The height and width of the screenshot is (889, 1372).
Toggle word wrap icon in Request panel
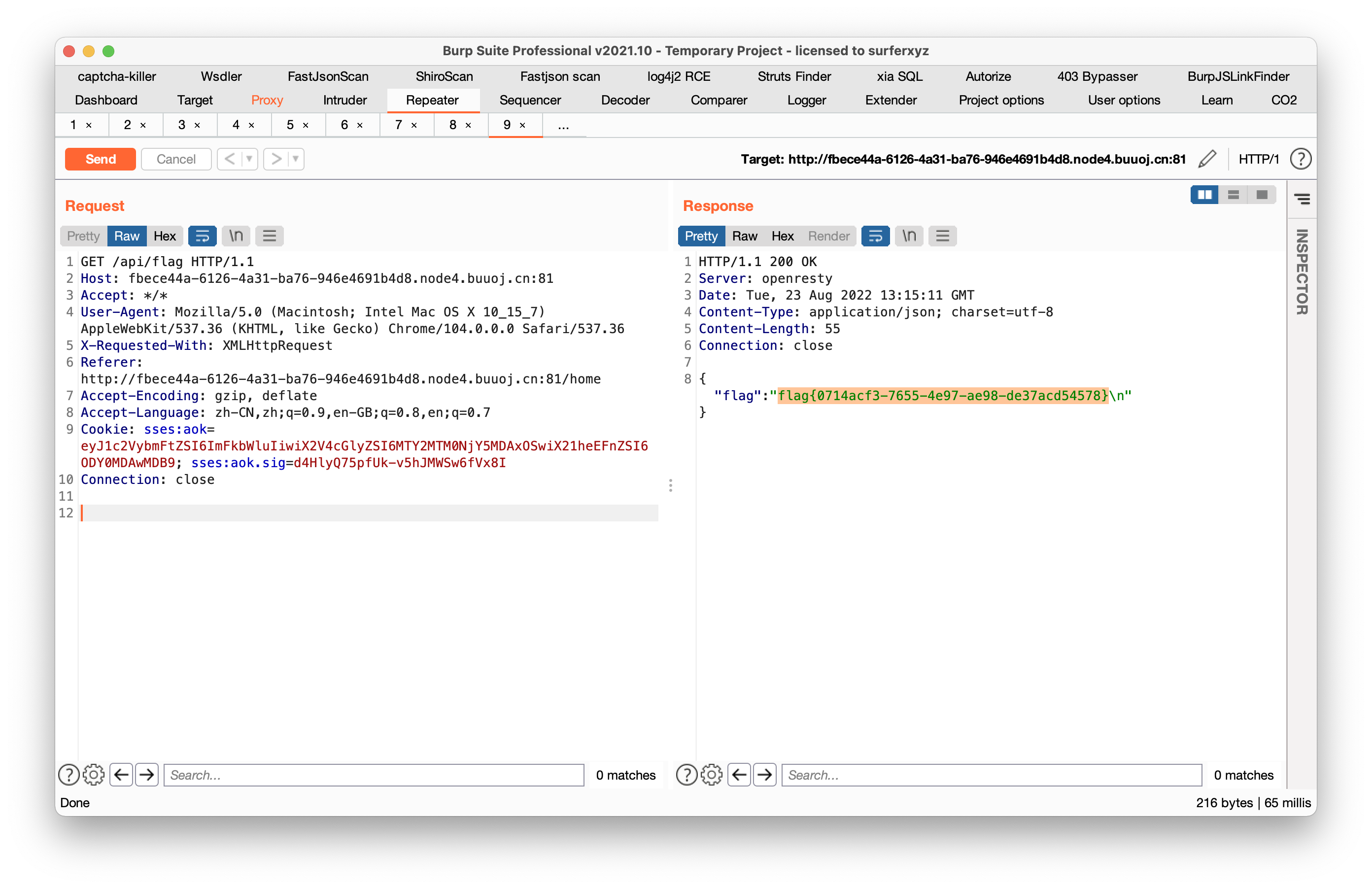[x=203, y=236]
